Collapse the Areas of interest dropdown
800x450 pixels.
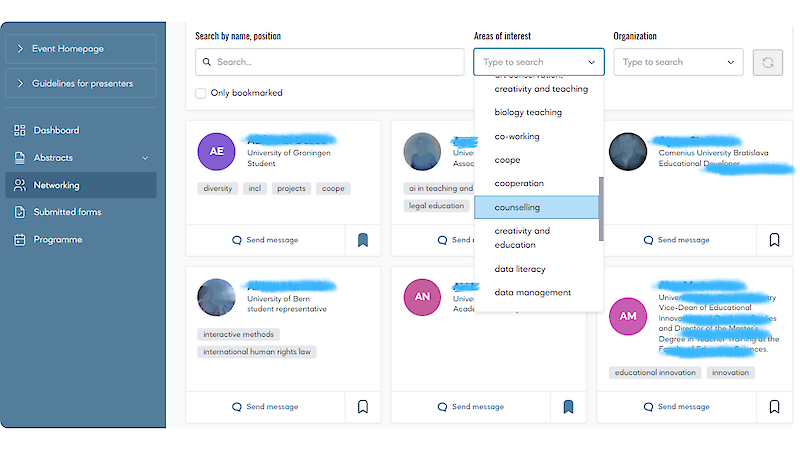pos(592,62)
